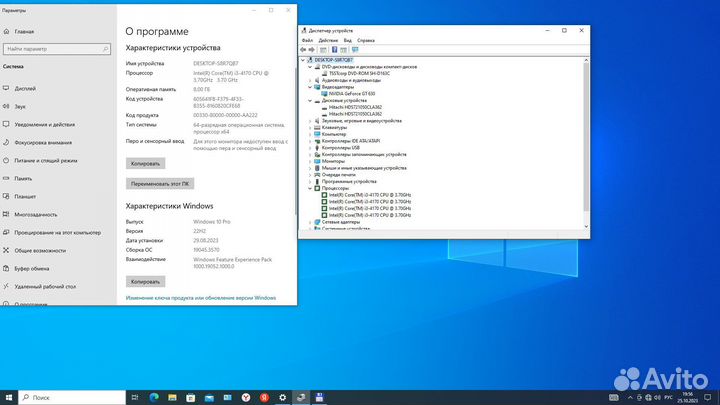Screen dimensions: 720x405
Task: Open notification center in system tray
Action: 708,398
